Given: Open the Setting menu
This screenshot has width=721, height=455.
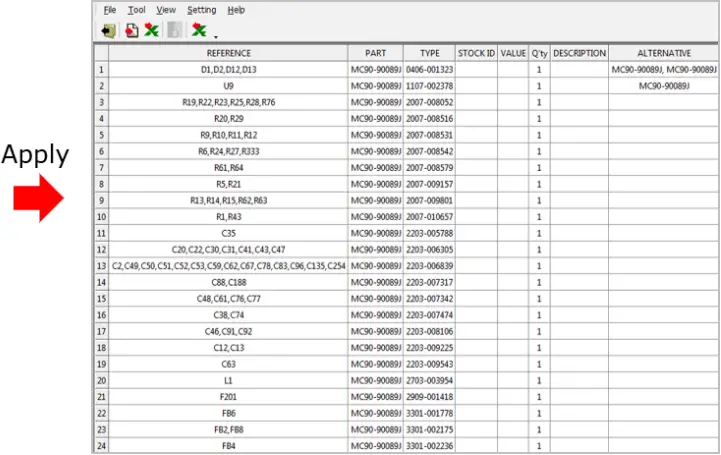Looking at the screenshot, I should tap(201, 10).
